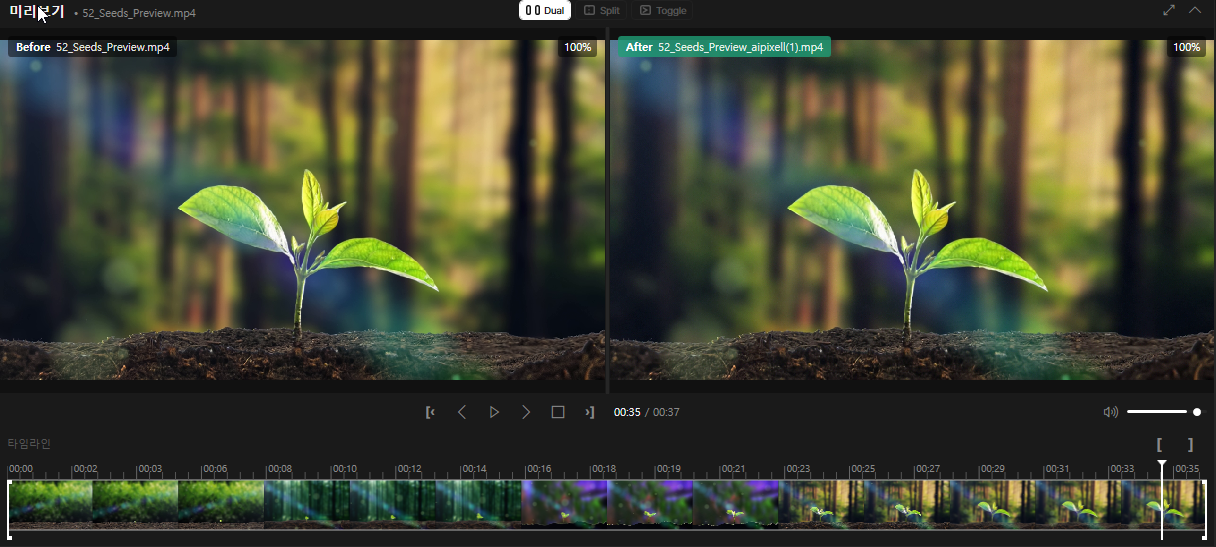The height and width of the screenshot is (547, 1216).
Task: Switch to Toggle view mode
Action: coord(663,11)
